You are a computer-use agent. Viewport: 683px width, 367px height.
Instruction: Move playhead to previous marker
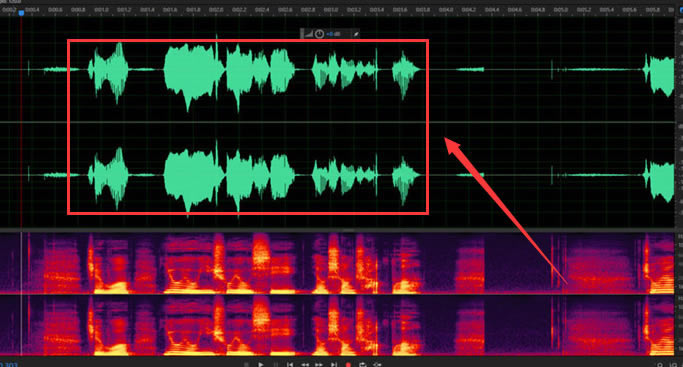coord(290,364)
